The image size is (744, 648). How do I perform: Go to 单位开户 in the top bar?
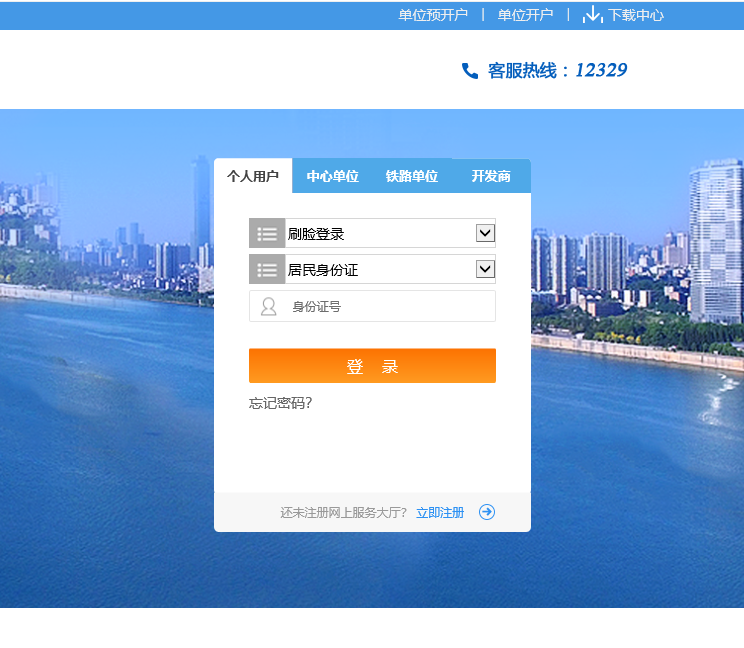coord(525,15)
